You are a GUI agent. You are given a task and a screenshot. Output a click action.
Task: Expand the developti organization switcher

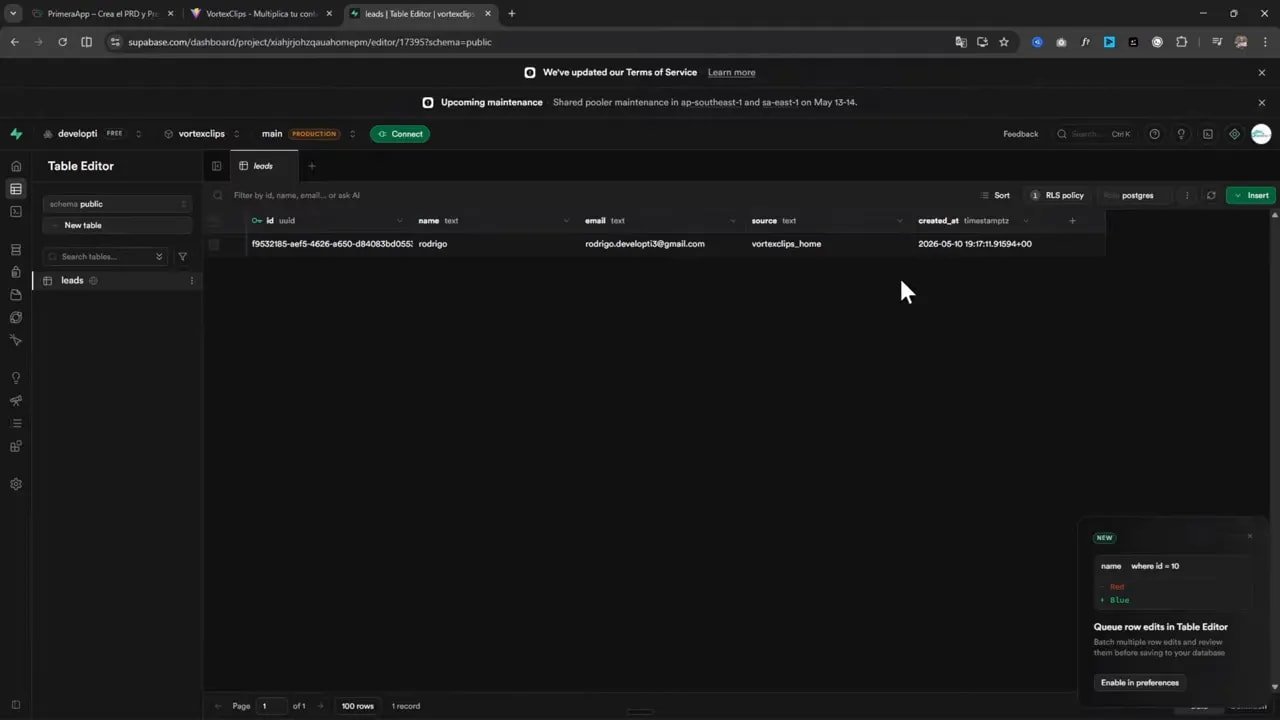pyautogui.click(x=139, y=134)
